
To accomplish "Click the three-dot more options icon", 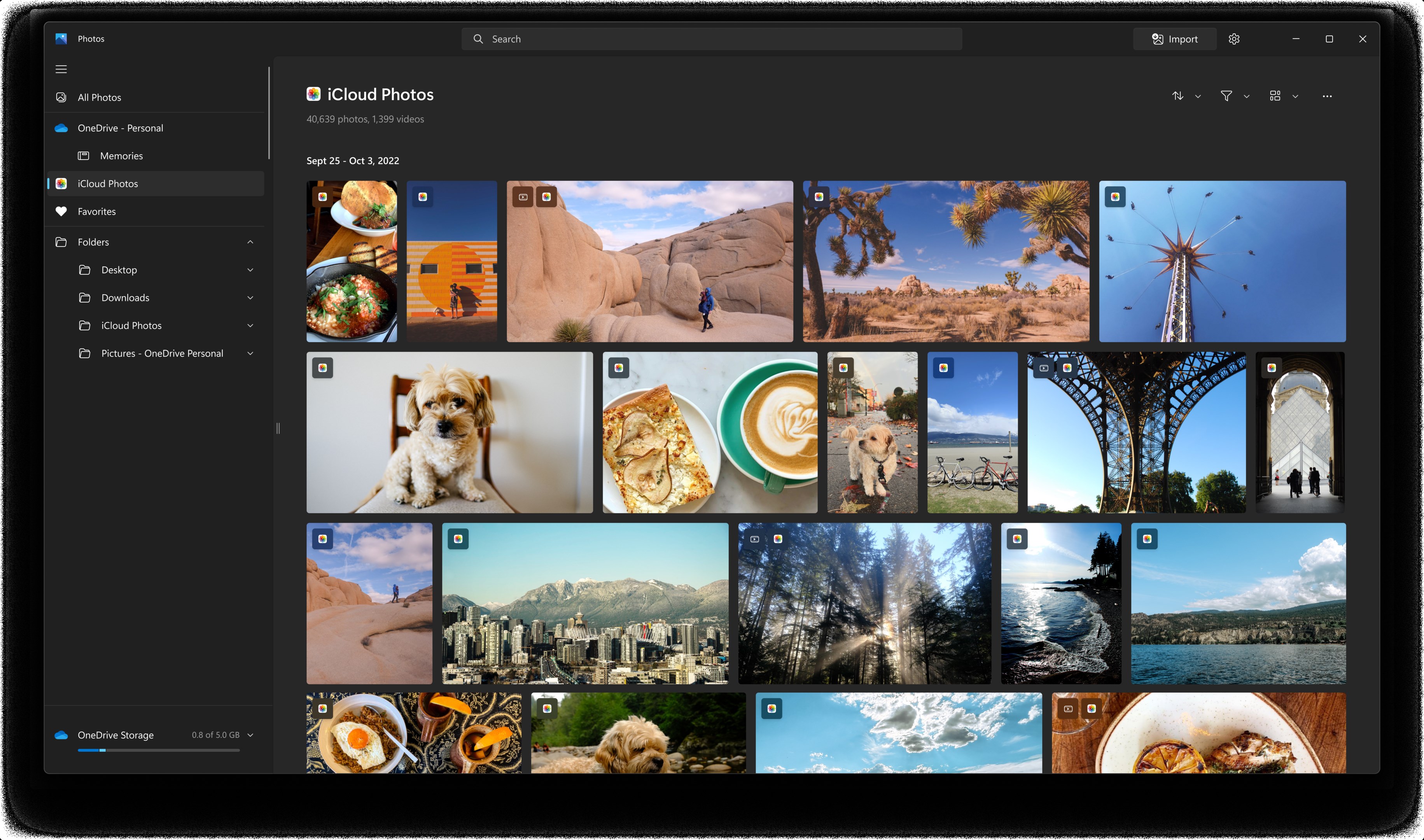I will [1327, 94].
